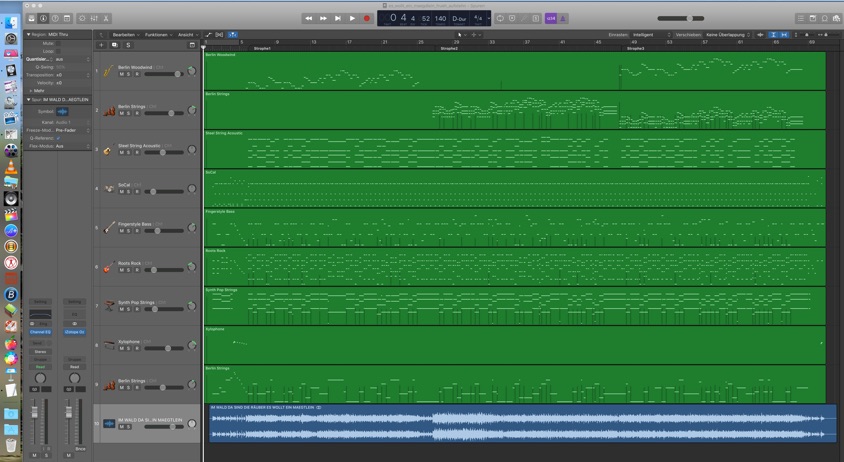
Task: Show global tracks button above track list
Action: pyautogui.click(x=192, y=45)
